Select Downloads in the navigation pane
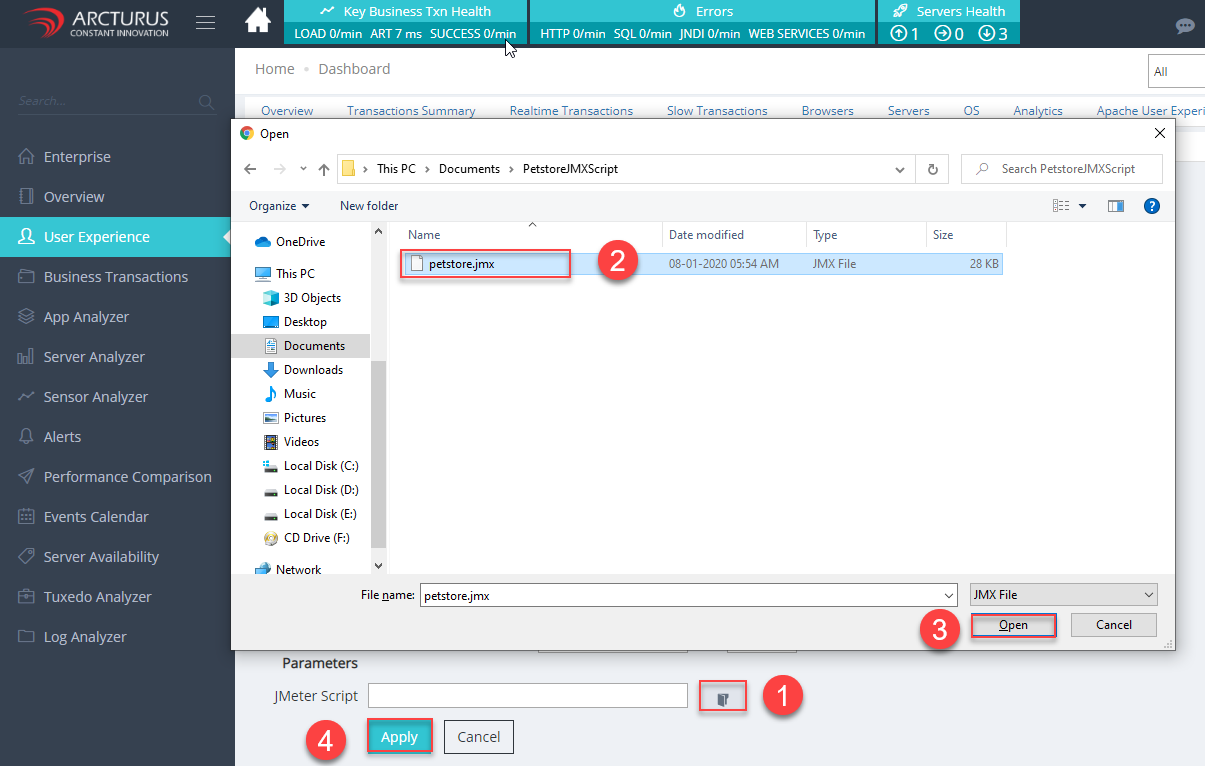 click(313, 370)
